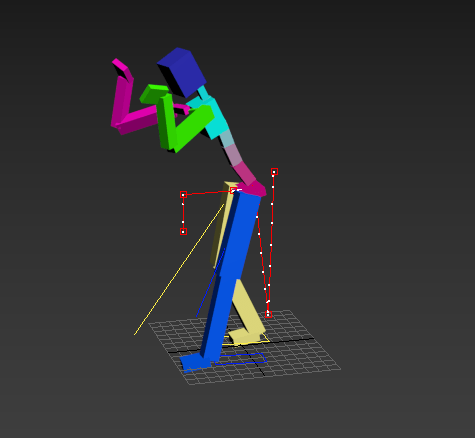
Task: Select the blue foot box
Action: click(x=194, y=362)
